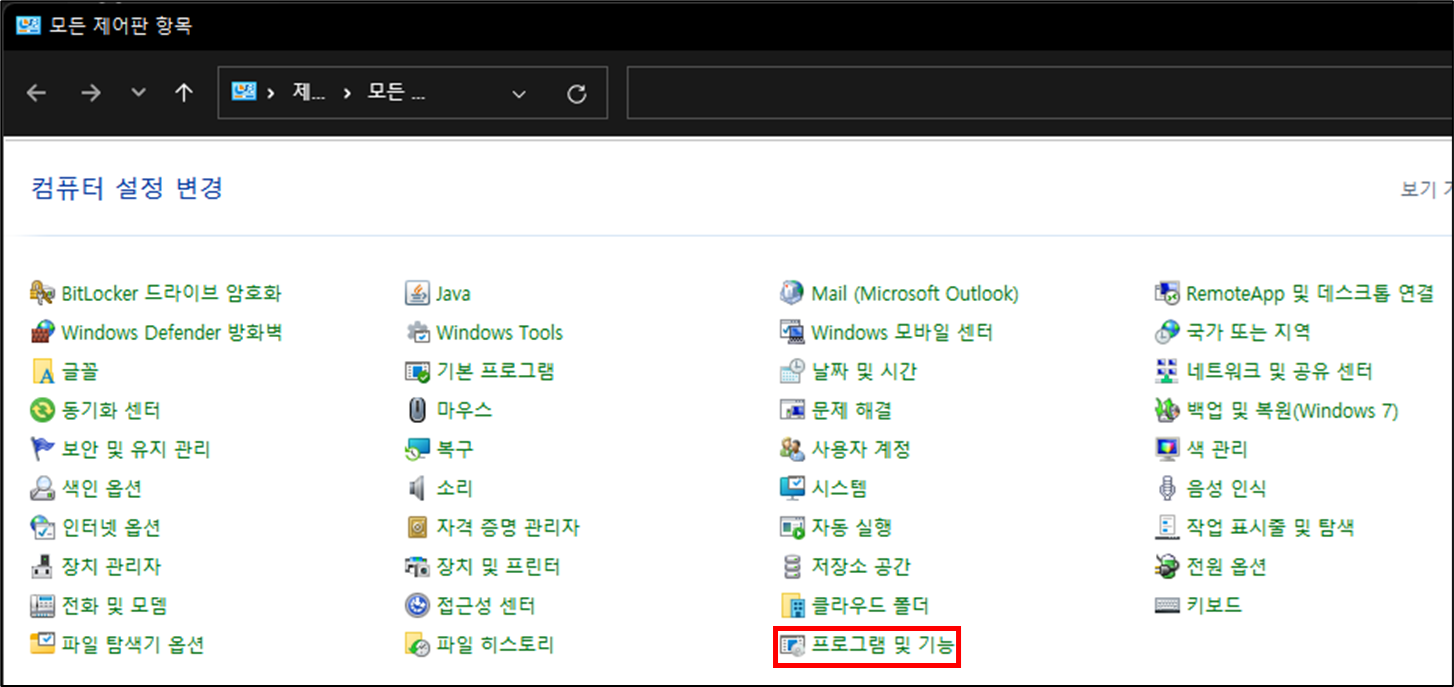Click the Java coffee cup icon

tap(417, 293)
